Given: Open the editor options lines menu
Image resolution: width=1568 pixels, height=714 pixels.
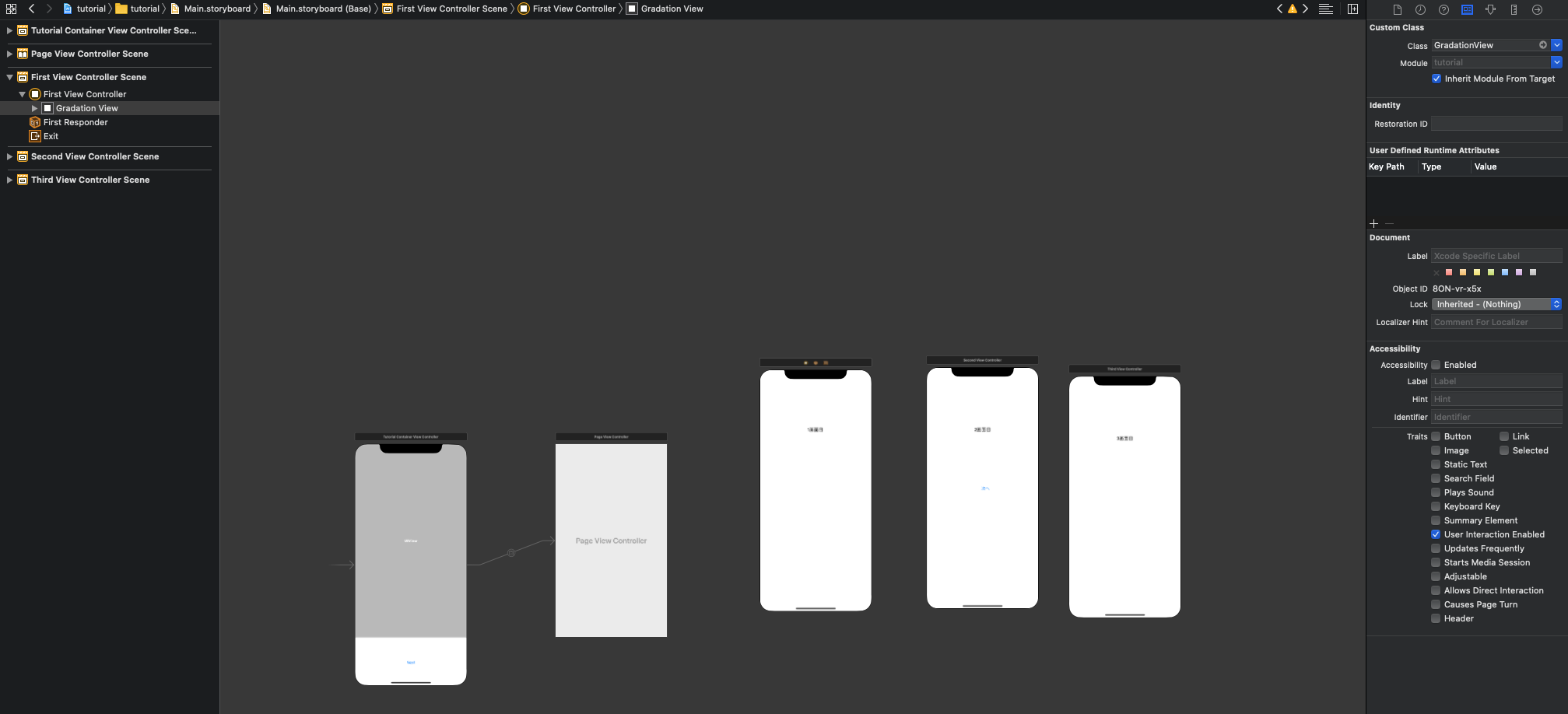Looking at the screenshot, I should pos(1326,9).
